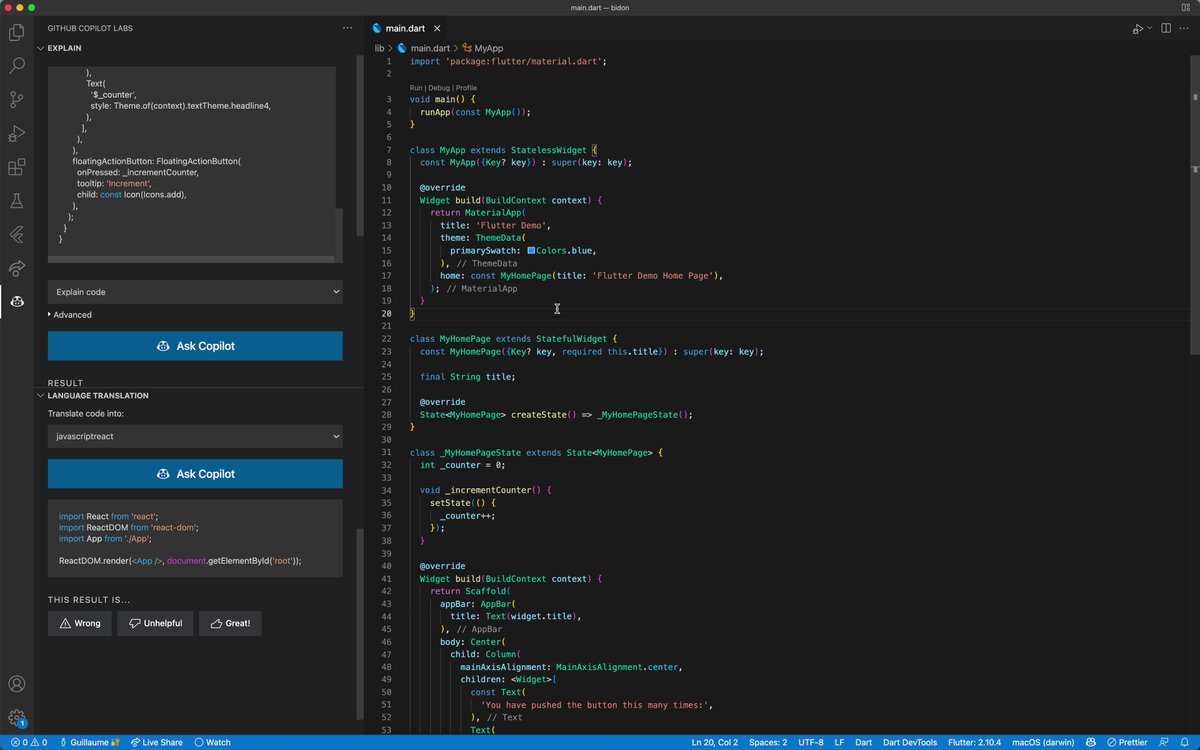The width and height of the screenshot is (1200, 750).
Task: Click the translated React code output
Action: coord(195,538)
